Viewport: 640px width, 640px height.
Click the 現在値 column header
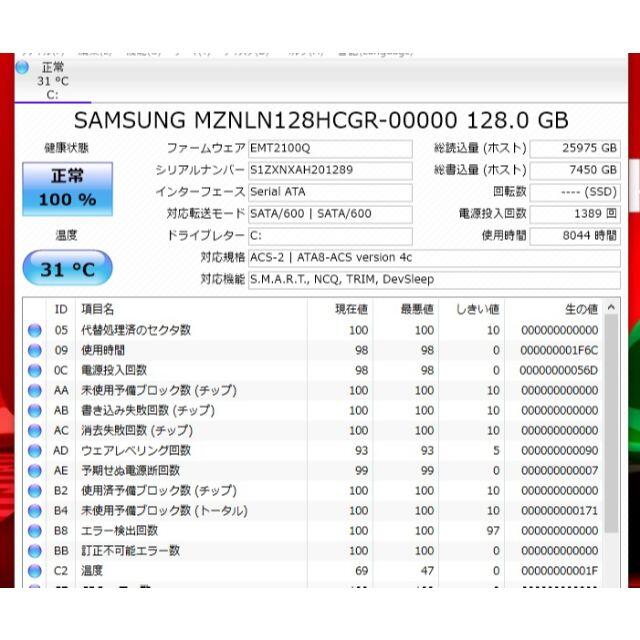340,309
